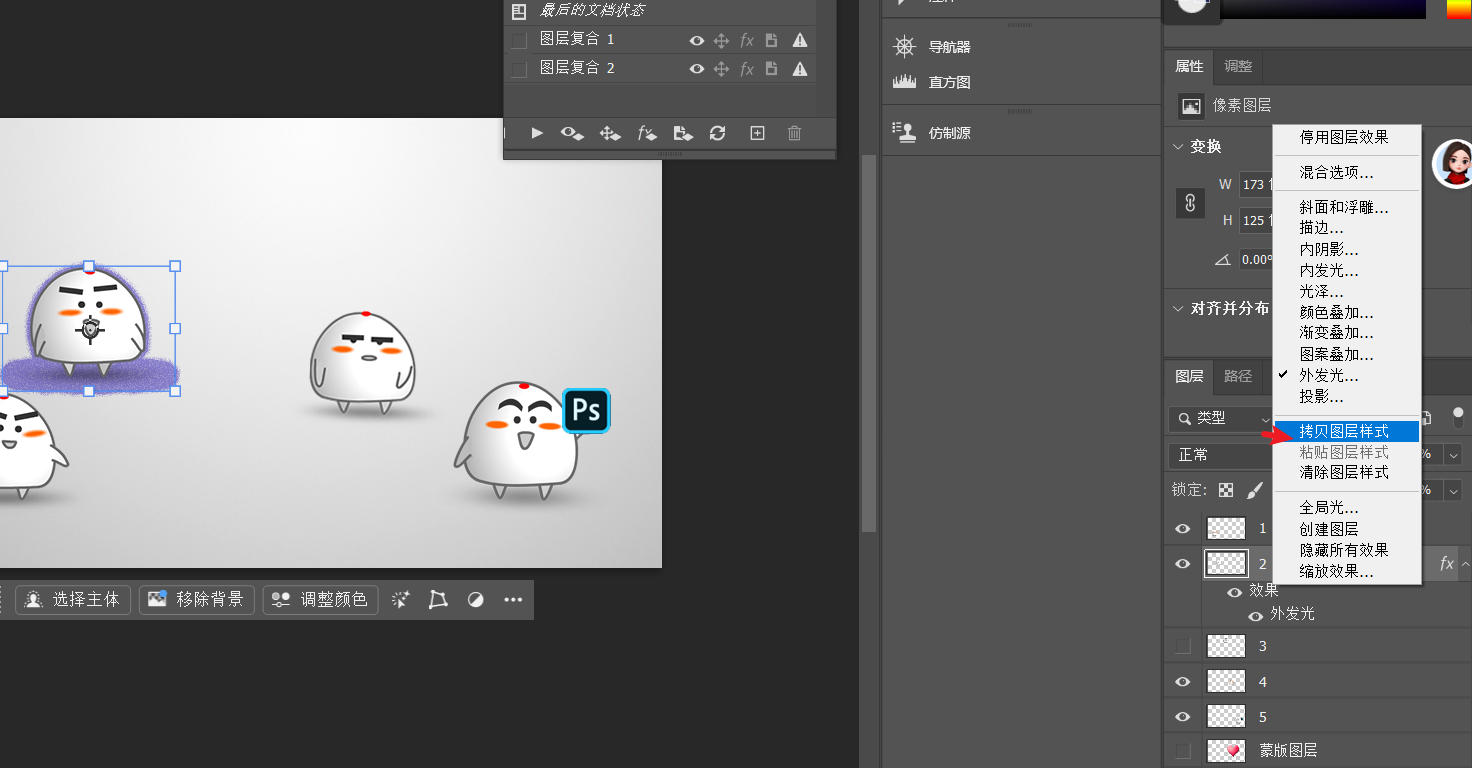Click the sparkle generate icon in contextual bar
The width and height of the screenshot is (1472, 768).
coord(401,599)
